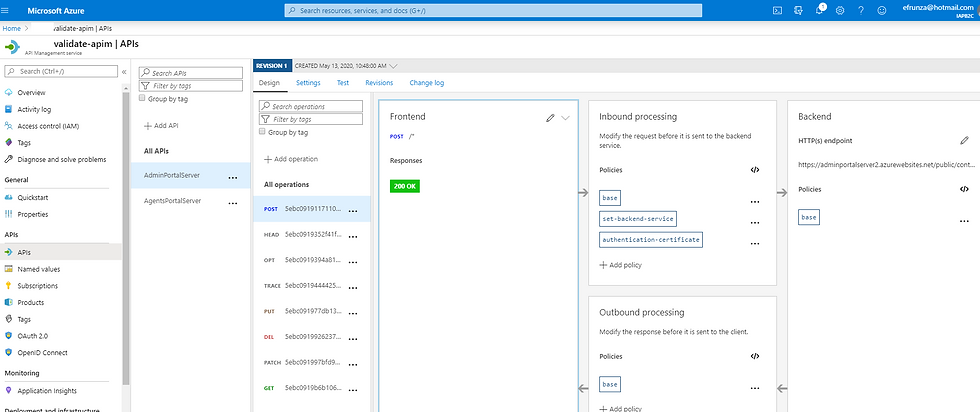Viewport: 980px width, 412px height.
Task: Go to Home breadcrumb link
Action: click(x=11, y=29)
